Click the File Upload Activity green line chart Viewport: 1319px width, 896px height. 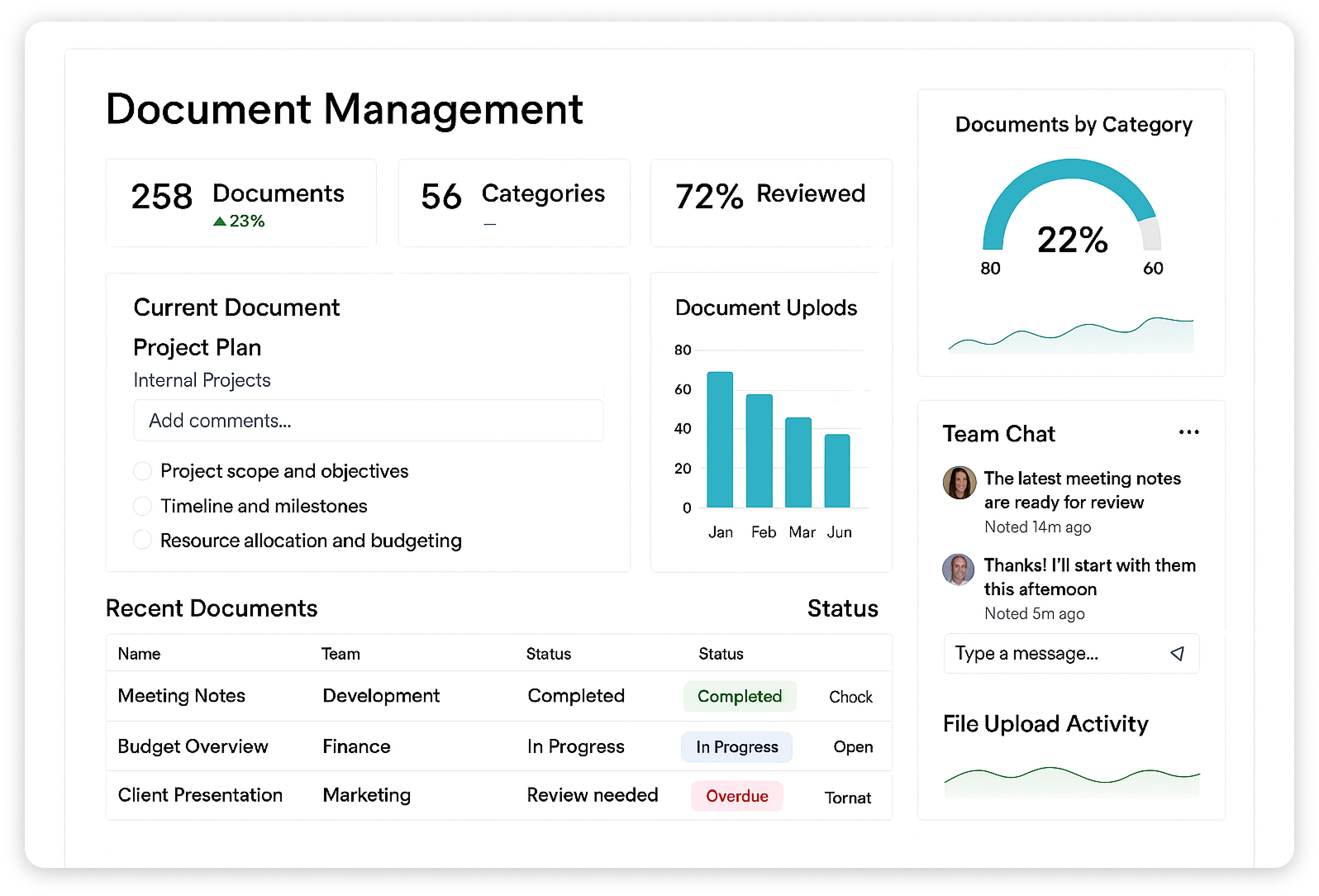(1071, 779)
